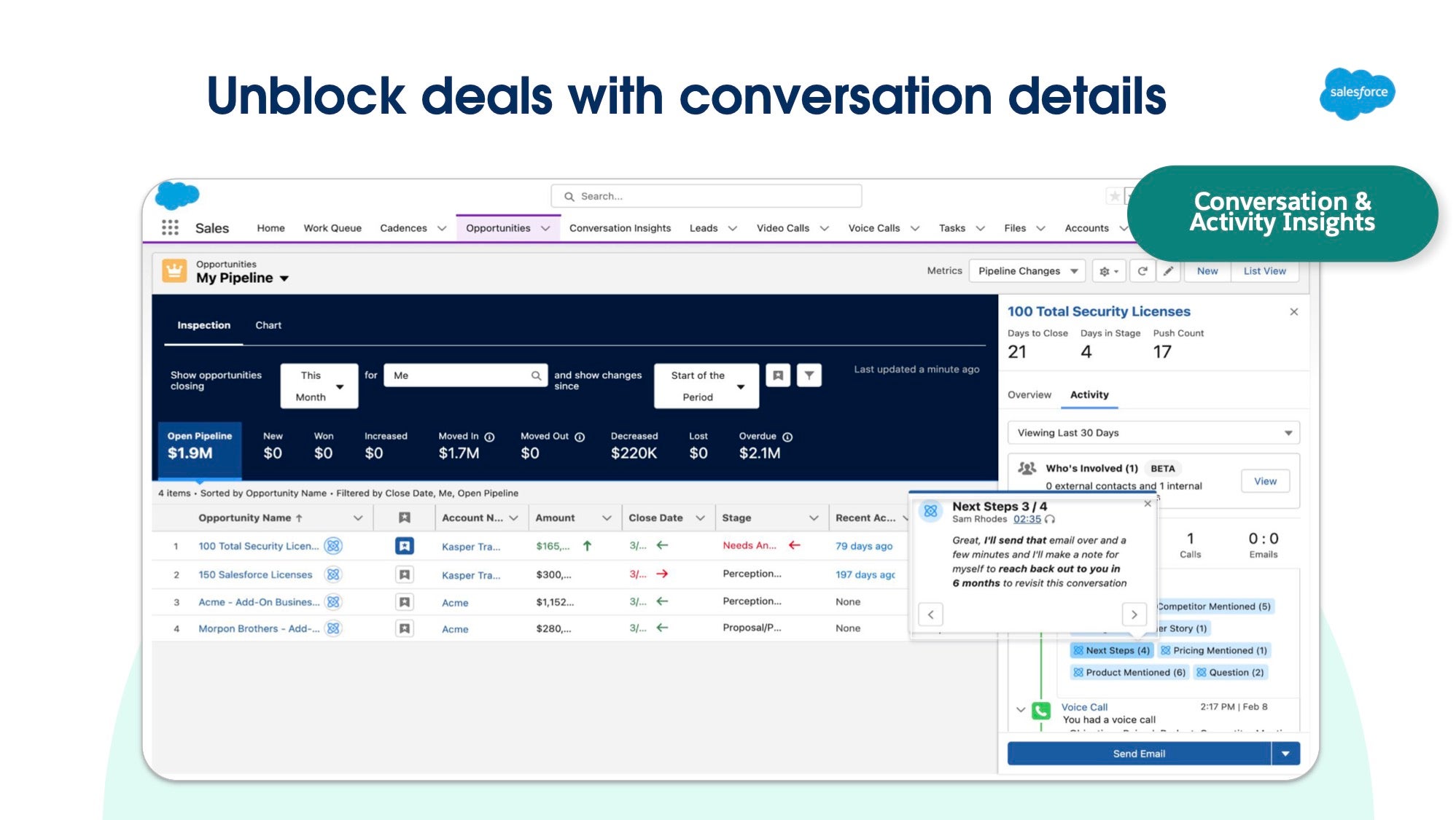Click the green Voice Call phone icon

point(1041,711)
